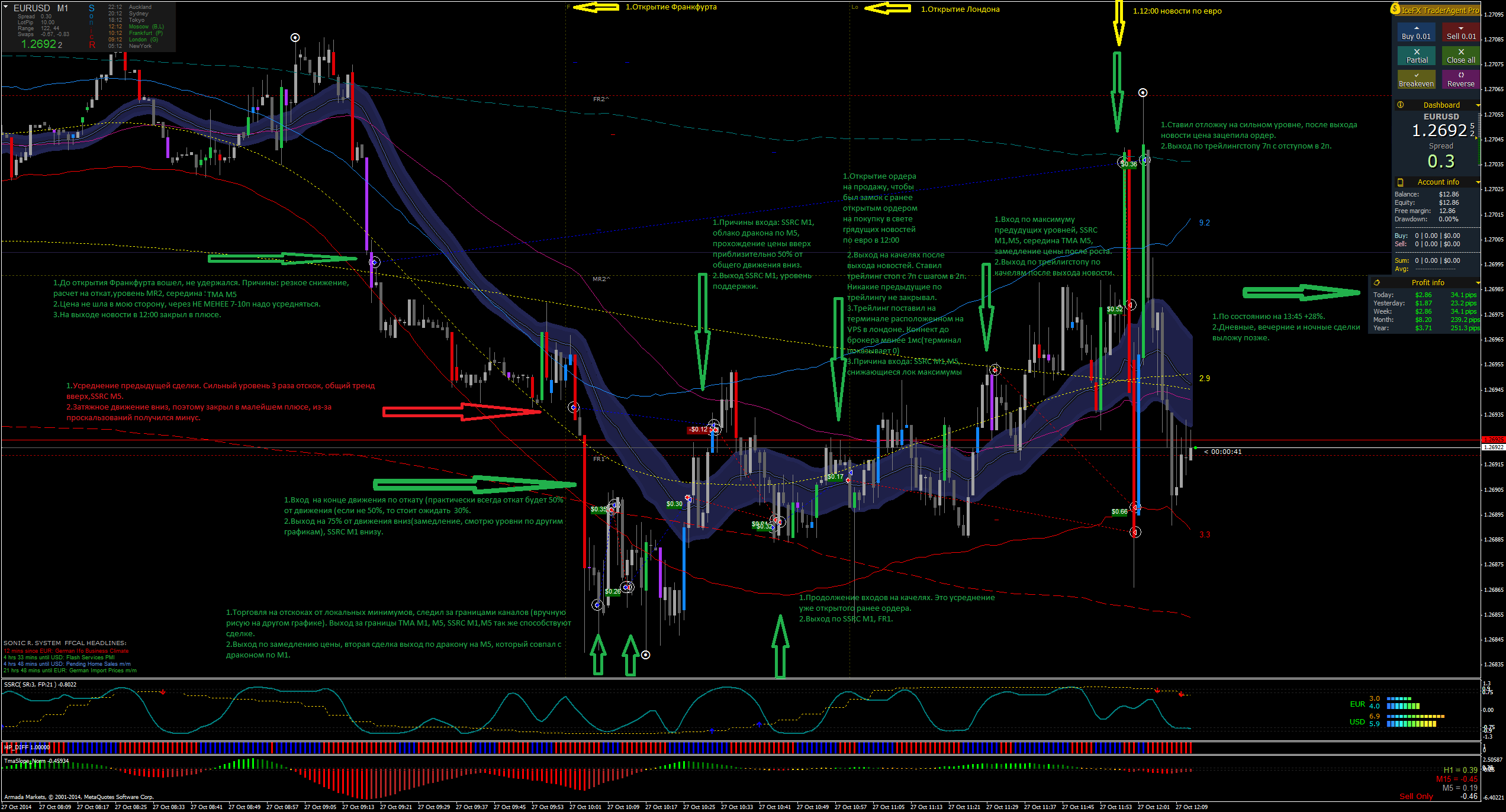Click the SSRC indicator label
Viewport: 1506px width, 812px height.
pos(40,684)
